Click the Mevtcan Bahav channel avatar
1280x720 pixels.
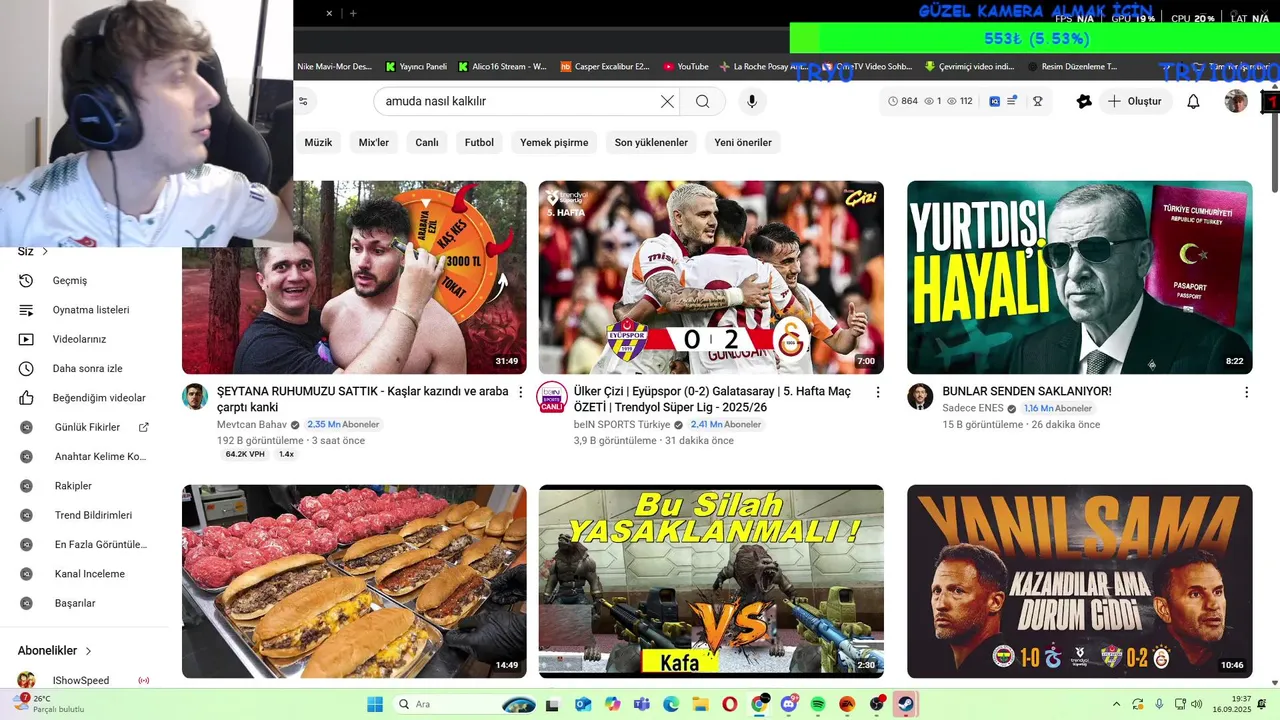(x=195, y=396)
